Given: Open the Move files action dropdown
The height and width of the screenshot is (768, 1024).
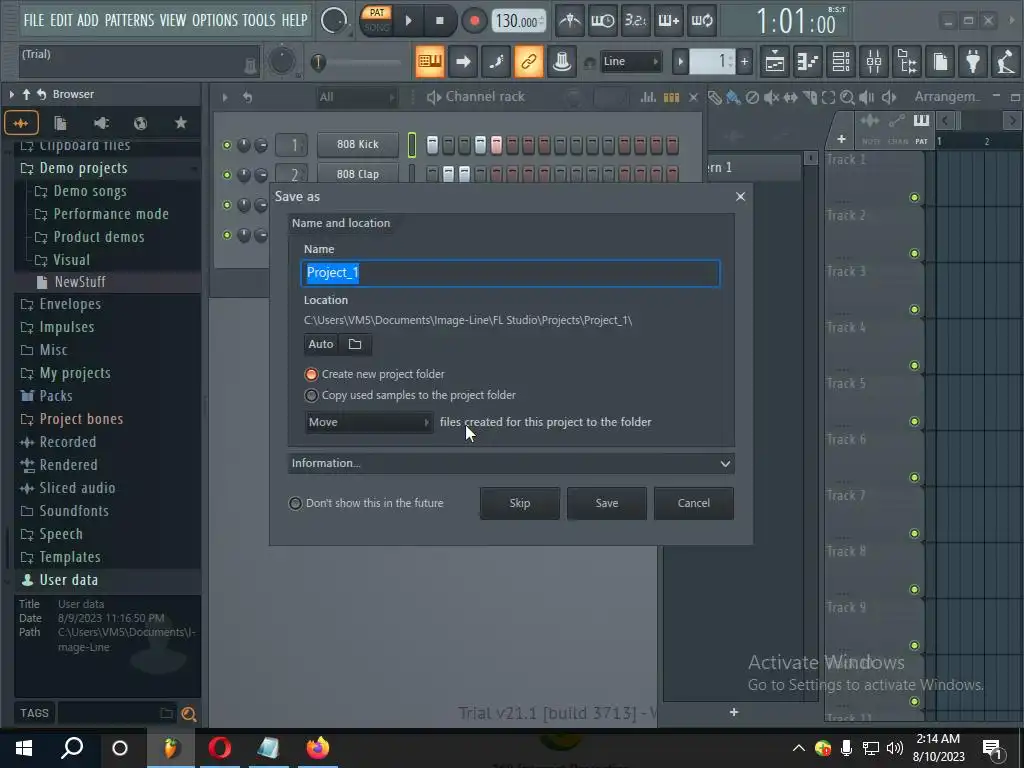Looking at the screenshot, I should tap(368, 423).
